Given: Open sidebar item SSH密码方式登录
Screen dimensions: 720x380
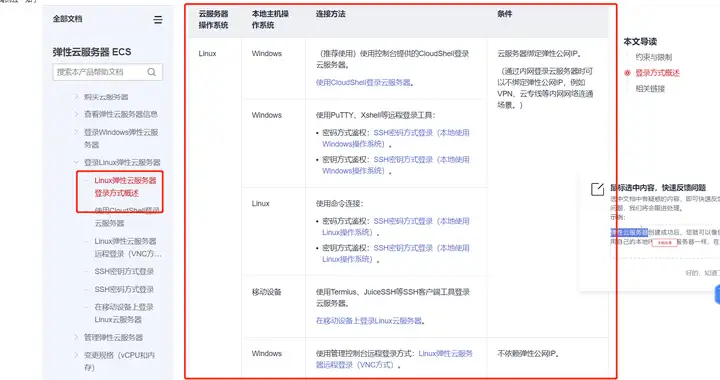Looking at the screenshot, I should [x=124, y=290].
